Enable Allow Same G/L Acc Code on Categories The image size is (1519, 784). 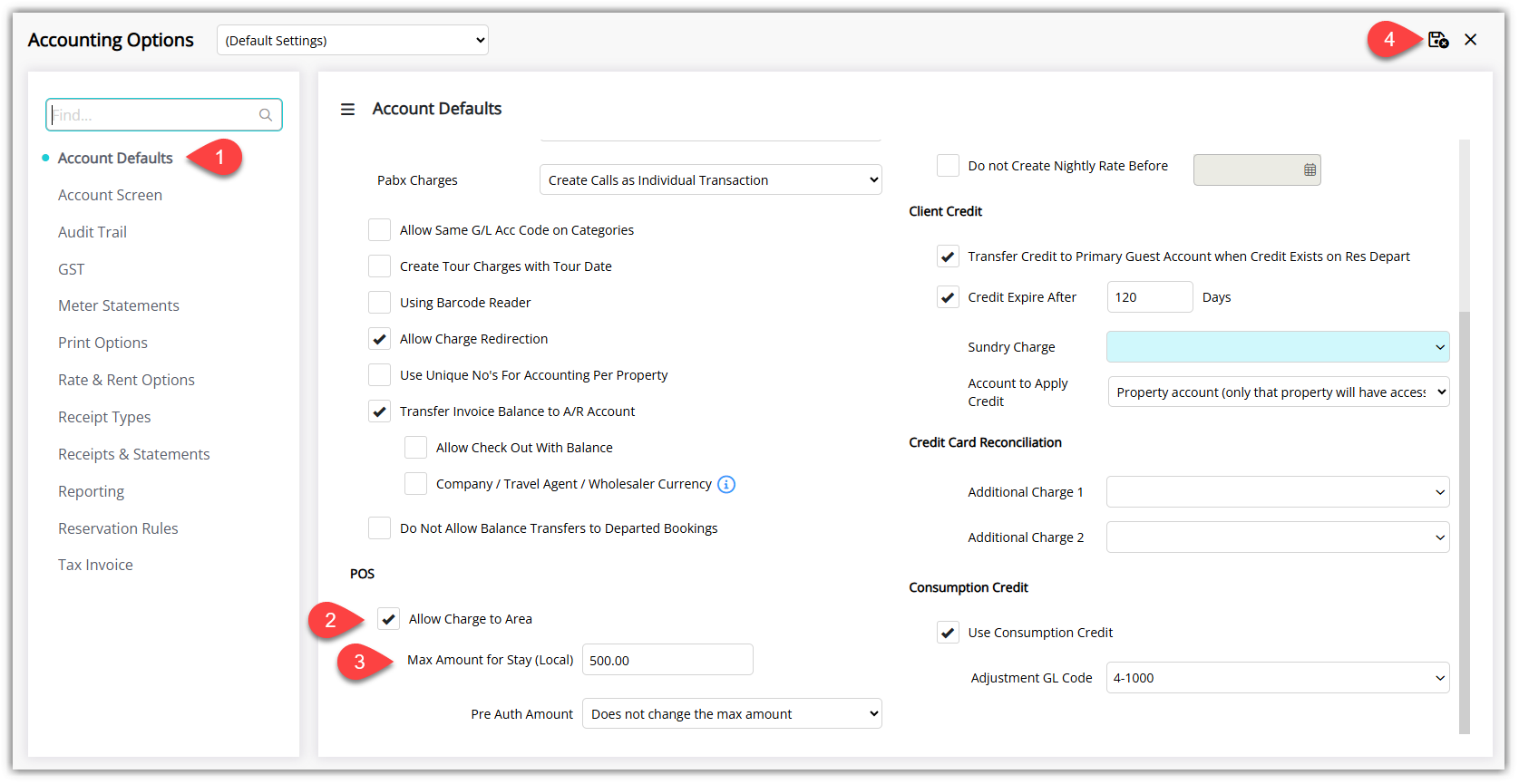point(380,230)
